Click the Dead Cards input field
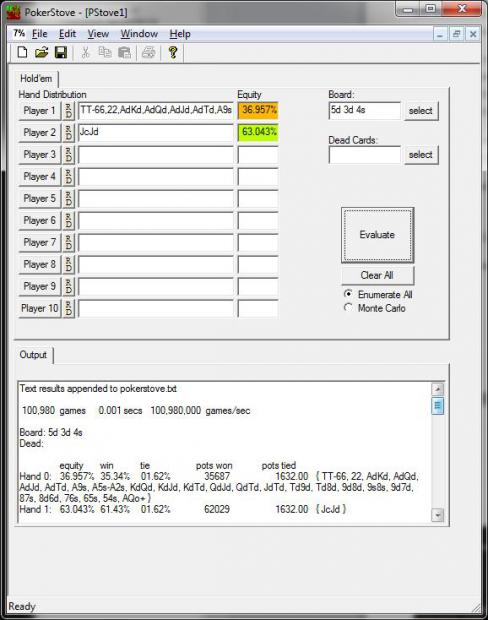The image size is (488, 620). (x=364, y=155)
